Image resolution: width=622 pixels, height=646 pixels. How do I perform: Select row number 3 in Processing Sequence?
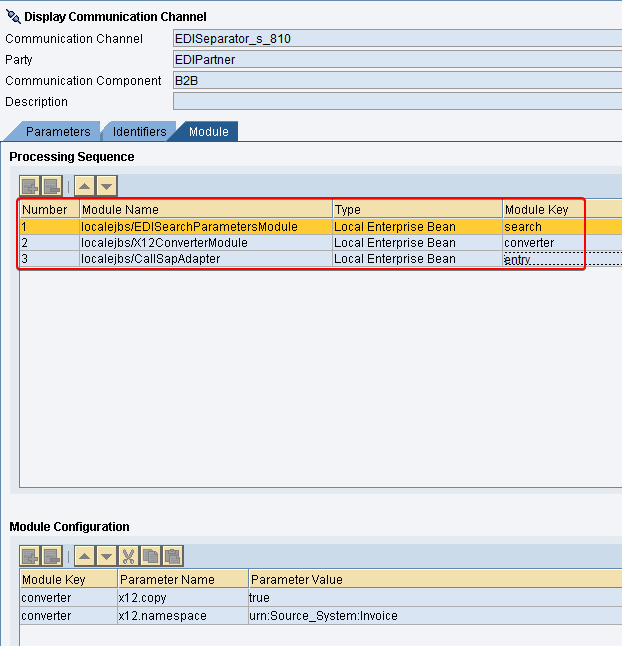point(49,259)
